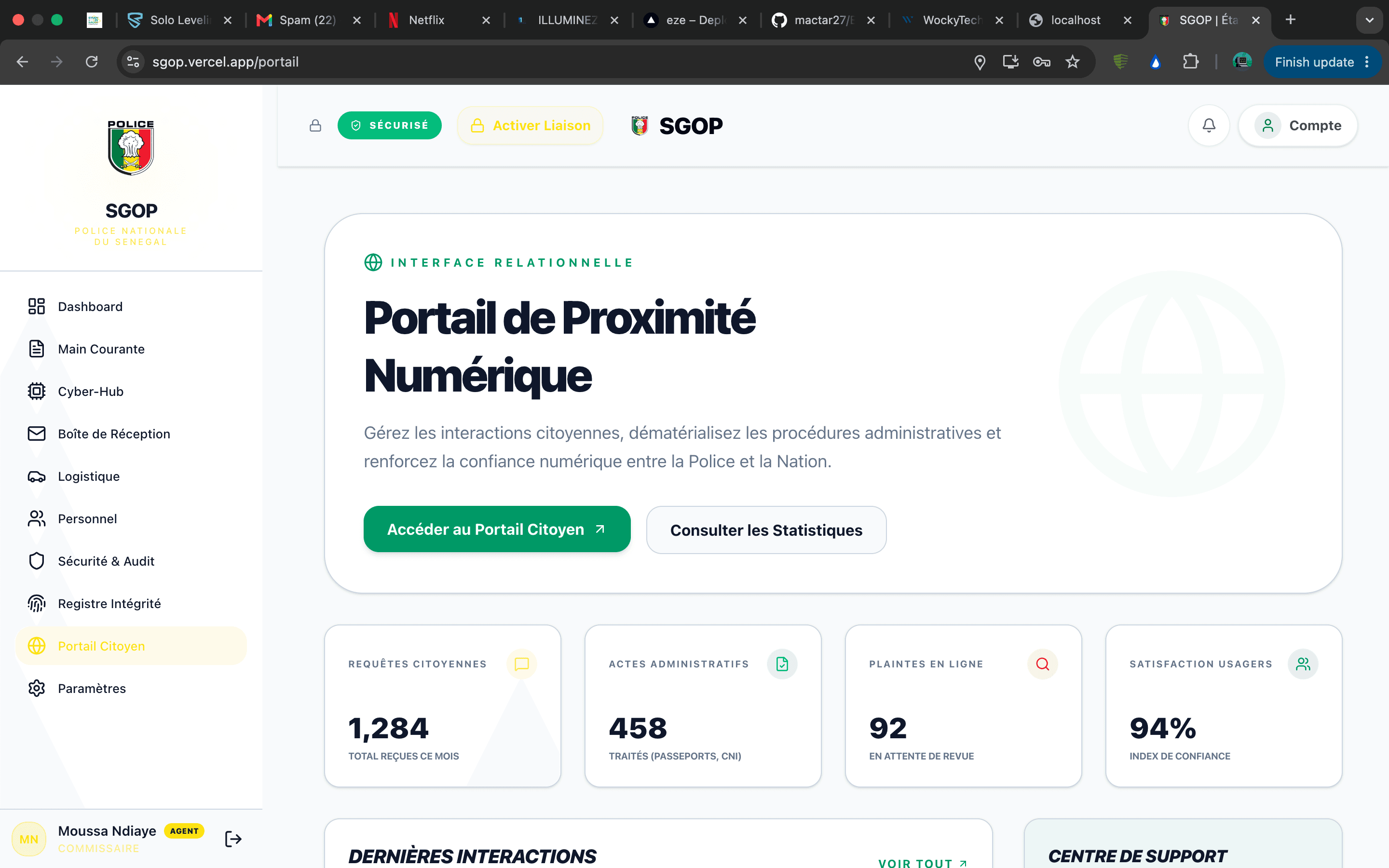The image size is (1389, 868).
Task: Click the Actes Administratifs document icon
Action: 782,664
